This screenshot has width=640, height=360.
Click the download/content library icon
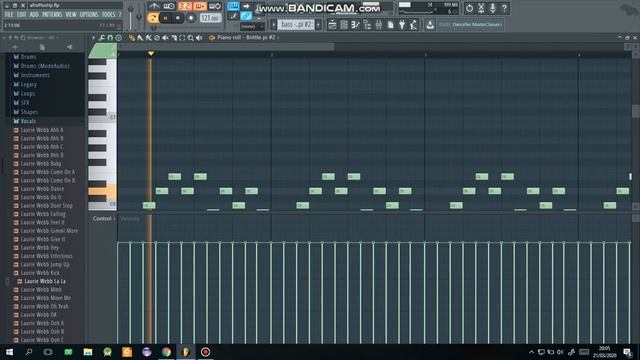(x=430, y=25)
